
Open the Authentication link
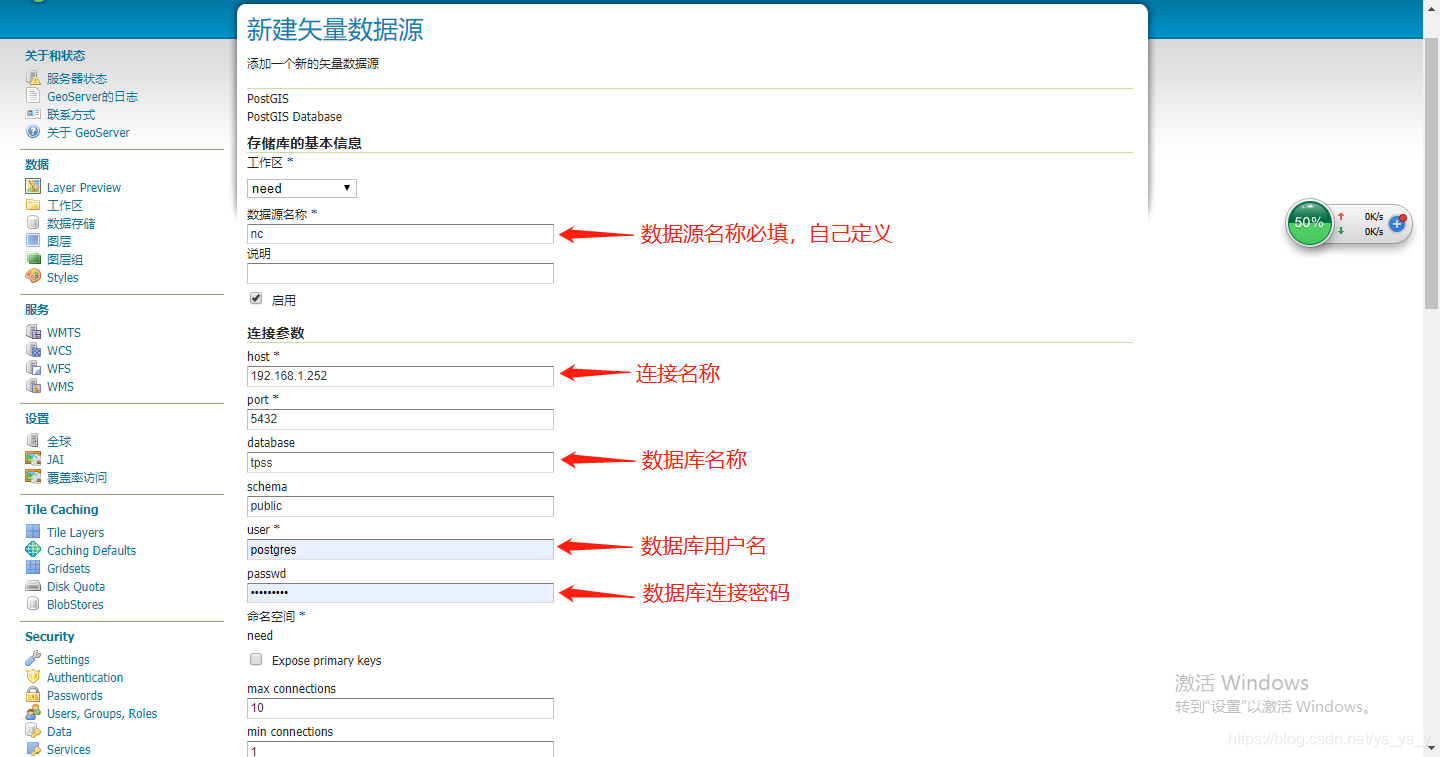(85, 677)
